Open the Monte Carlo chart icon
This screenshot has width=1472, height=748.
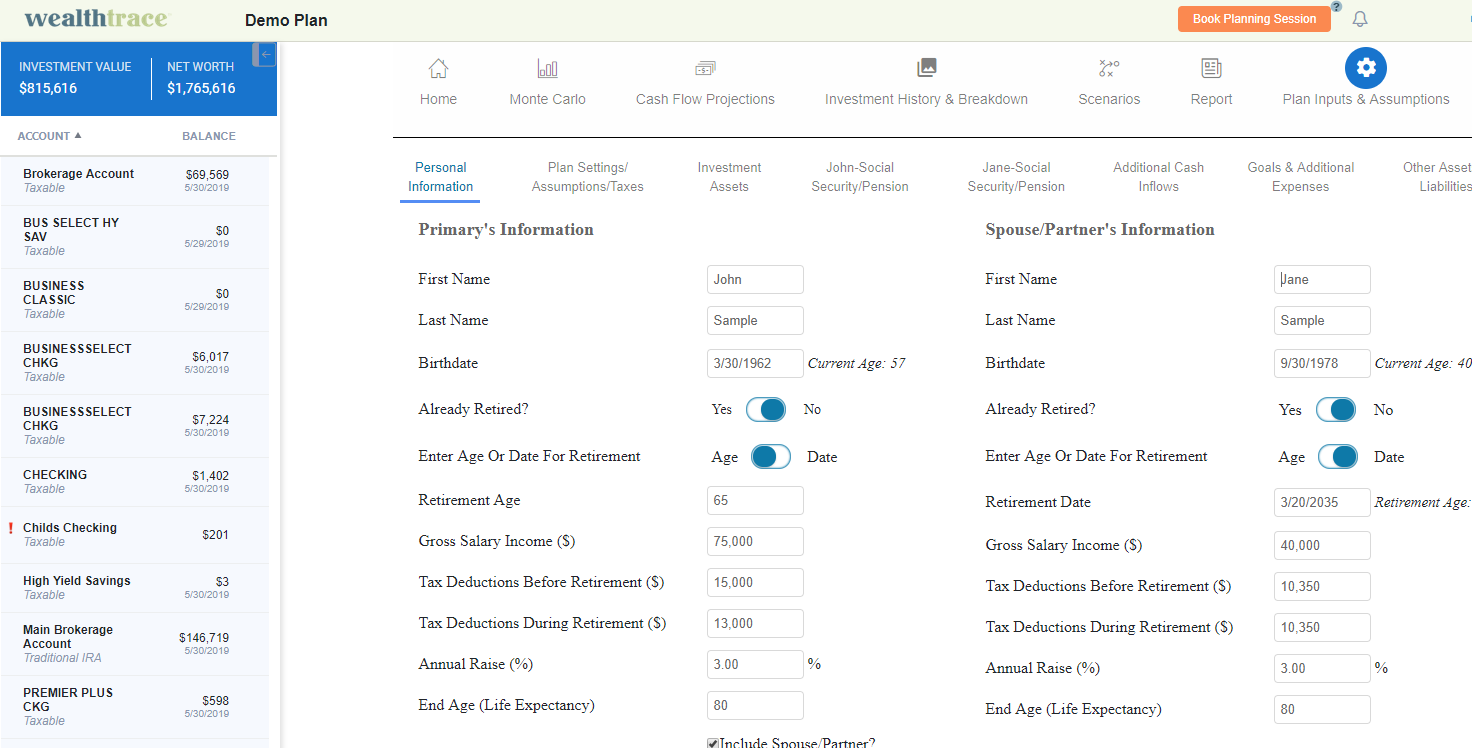[x=547, y=68]
